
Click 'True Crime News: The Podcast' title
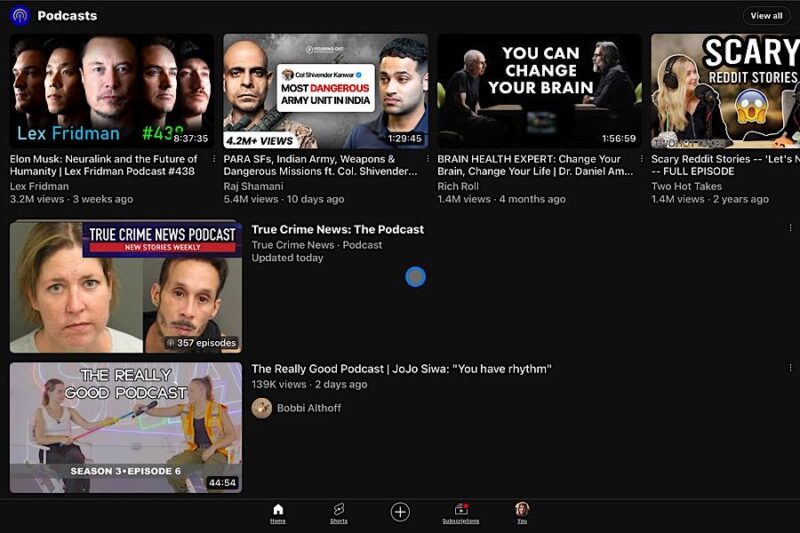coord(337,230)
